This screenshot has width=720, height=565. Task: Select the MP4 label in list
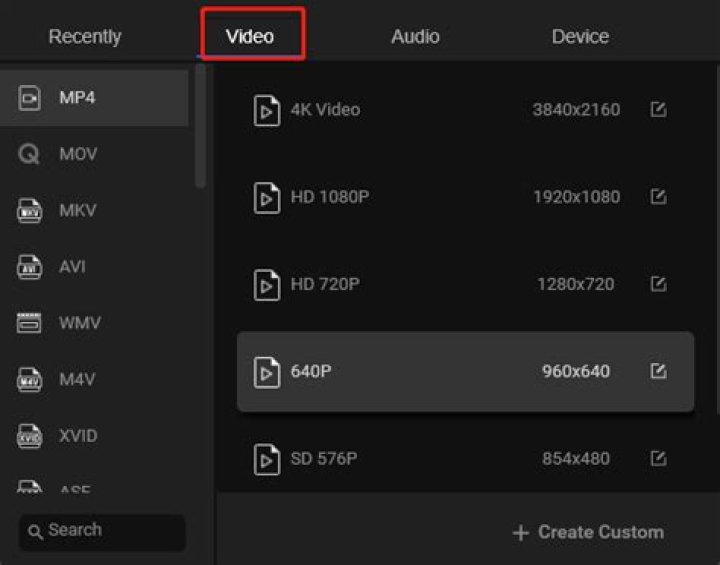[x=77, y=97]
